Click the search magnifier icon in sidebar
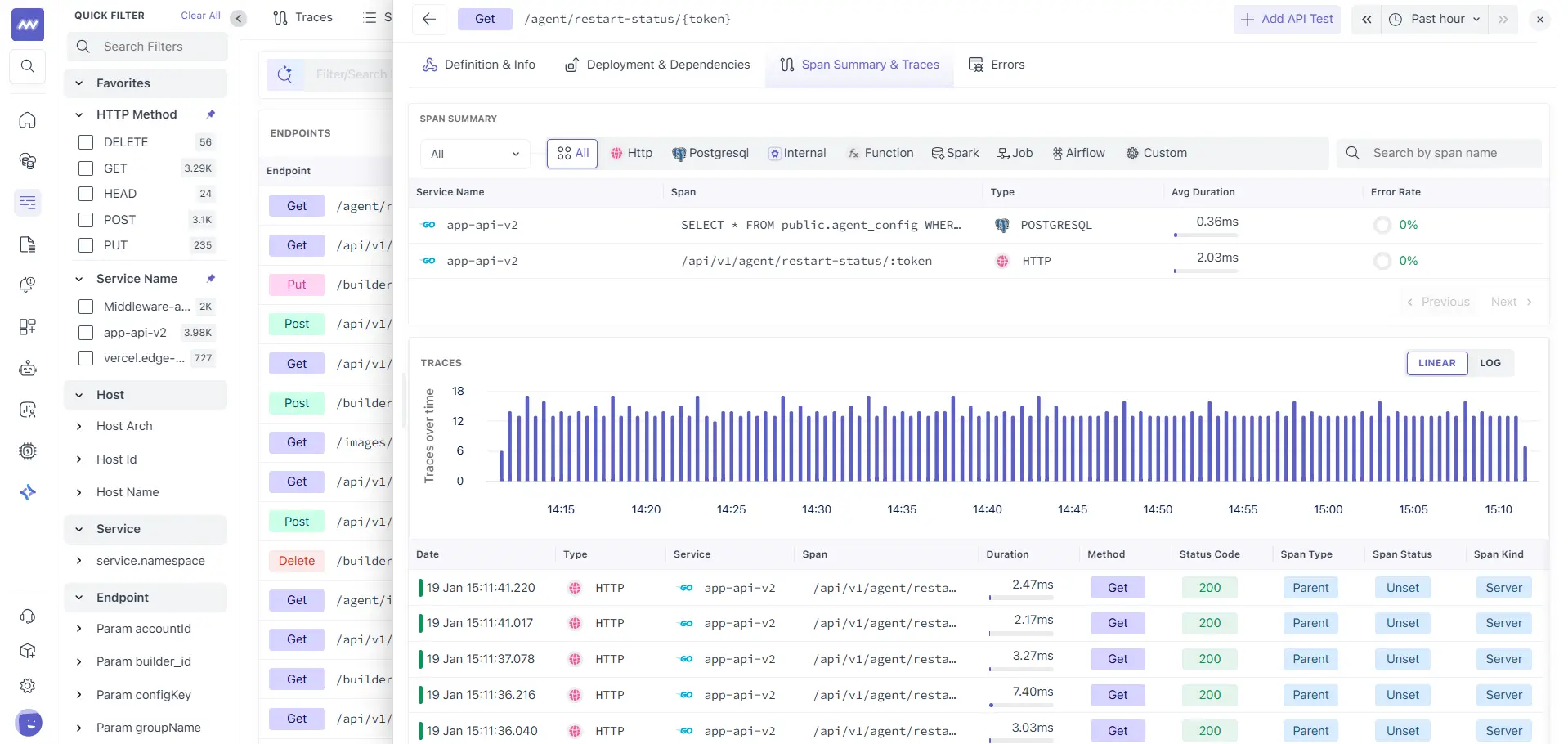Viewport: 1568px width, 744px height. click(27, 66)
